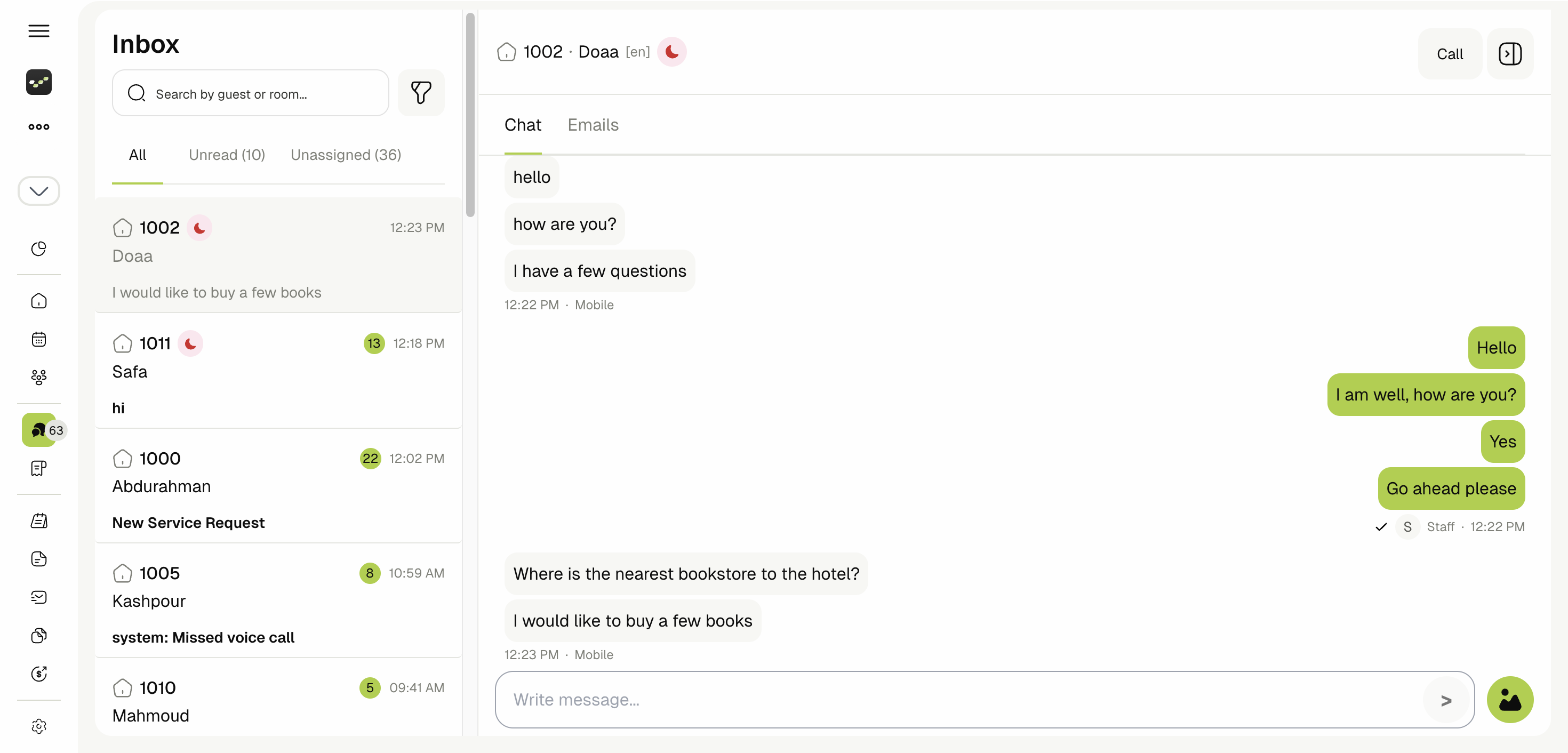Click the 13 unread badge on Safa
Screen dimensions: 1568x753
pos(374,343)
